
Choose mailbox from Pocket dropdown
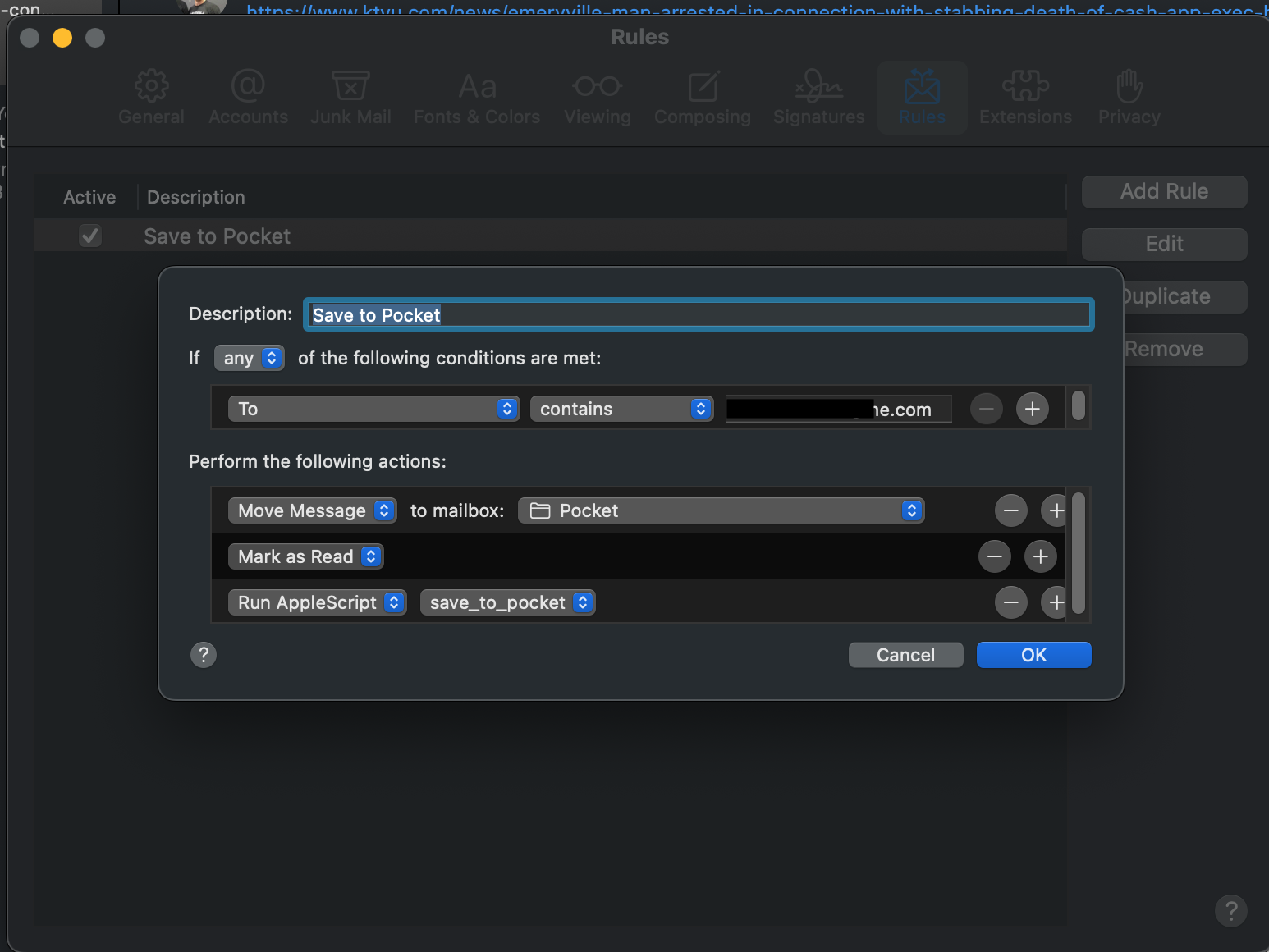point(721,510)
